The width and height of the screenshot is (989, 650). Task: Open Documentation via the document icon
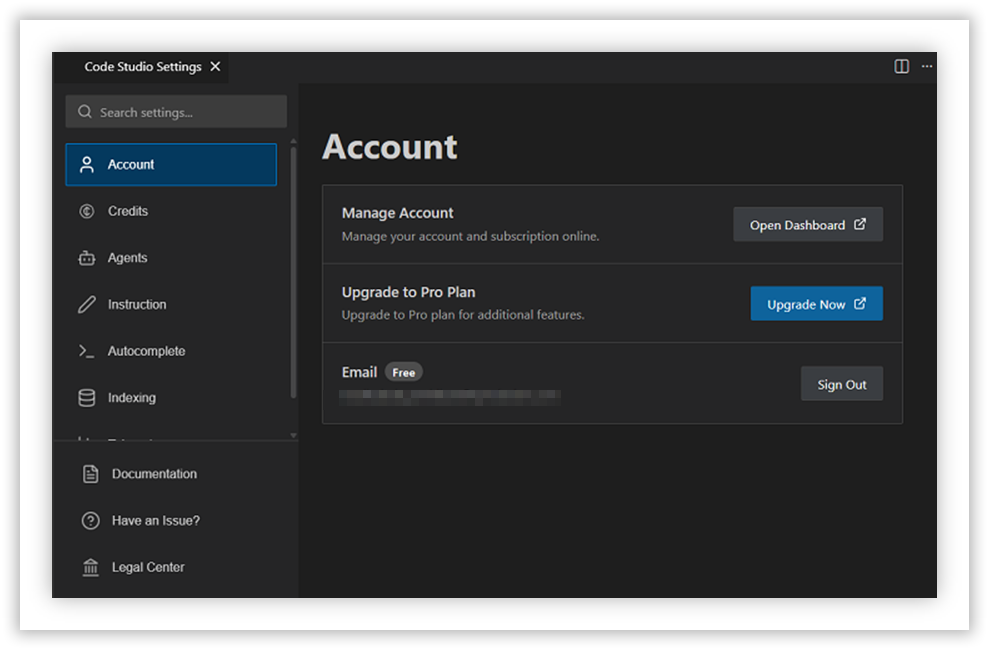click(x=89, y=473)
